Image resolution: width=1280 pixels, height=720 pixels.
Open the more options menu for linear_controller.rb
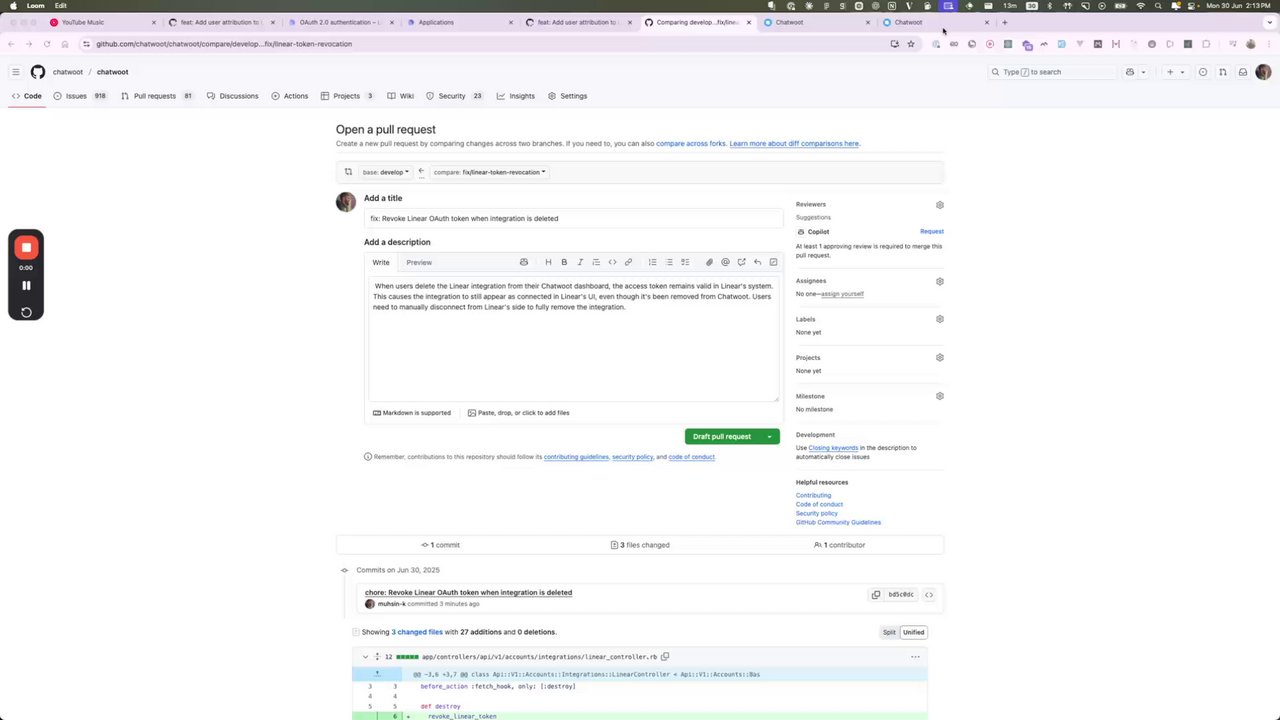point(915,657)
